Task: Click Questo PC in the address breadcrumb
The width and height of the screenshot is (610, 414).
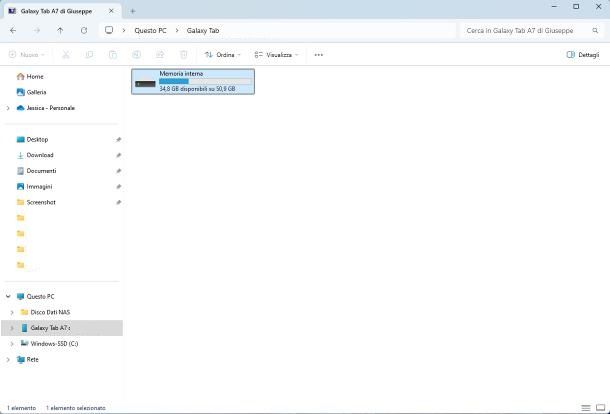Action: click(151, 30)
